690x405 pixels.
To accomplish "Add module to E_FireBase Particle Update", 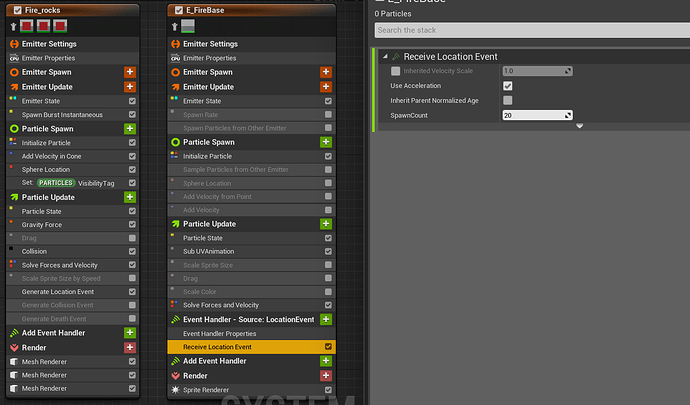I will click(326, 224).
